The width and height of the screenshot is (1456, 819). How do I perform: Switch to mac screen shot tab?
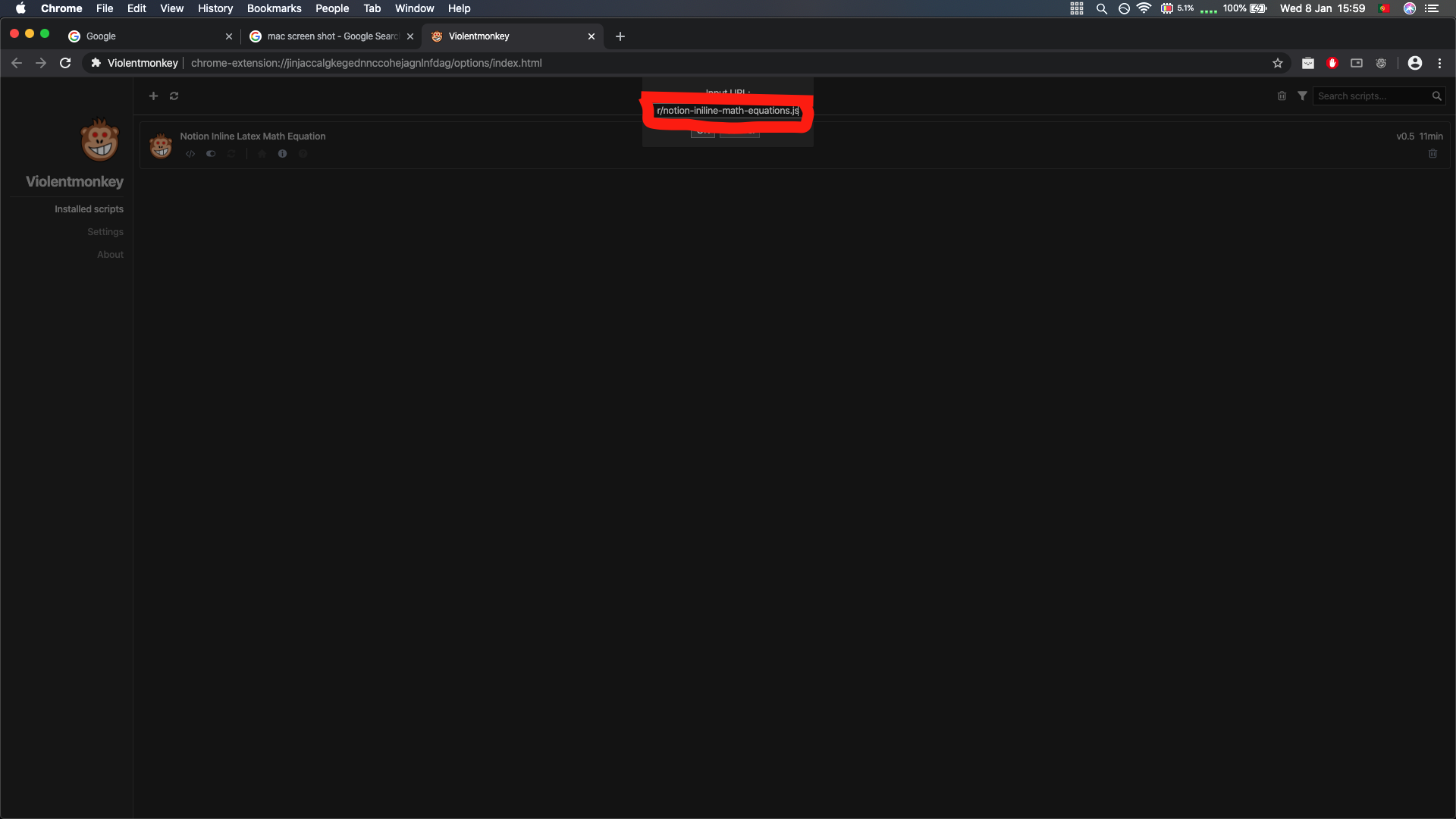(x=332, y=36)
